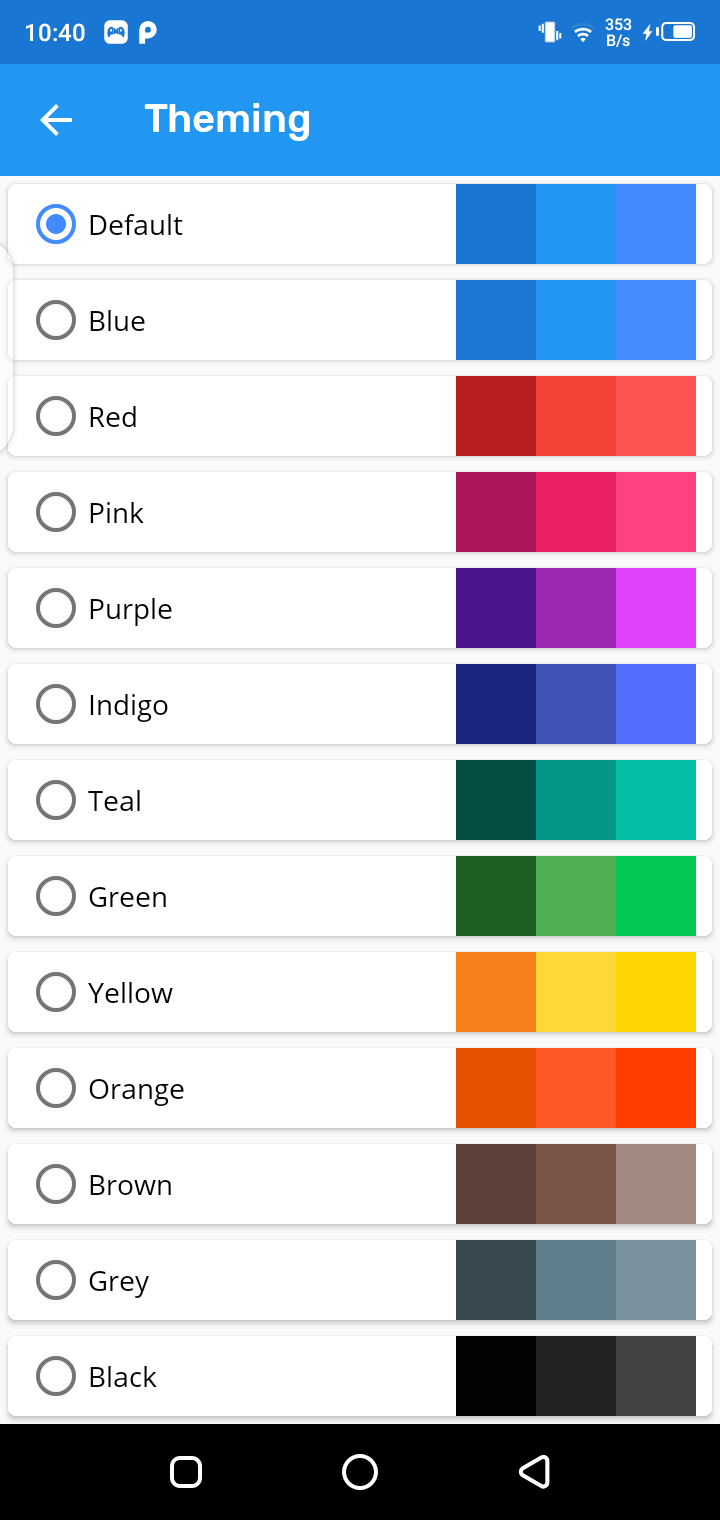720x1520 pixels.
Task: Tap the Grey theme label
Action: pos(118,1281)
